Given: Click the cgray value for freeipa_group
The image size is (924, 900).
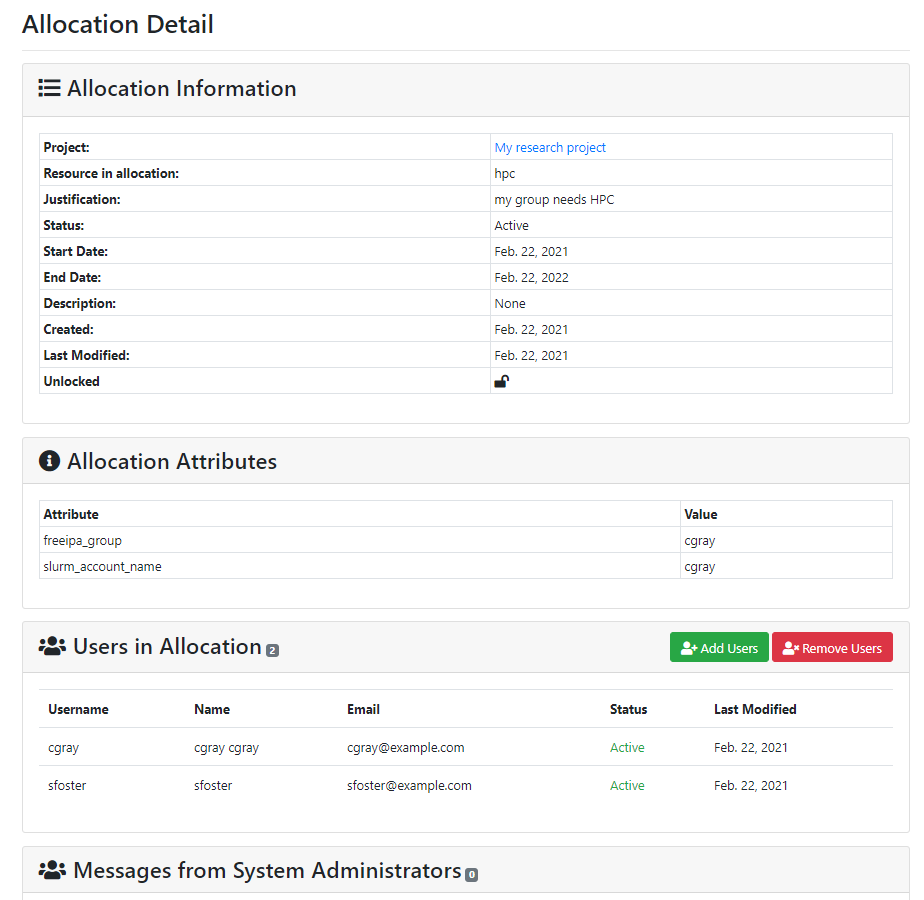Looking at the screenshot, I should click(x=699, y=541).
